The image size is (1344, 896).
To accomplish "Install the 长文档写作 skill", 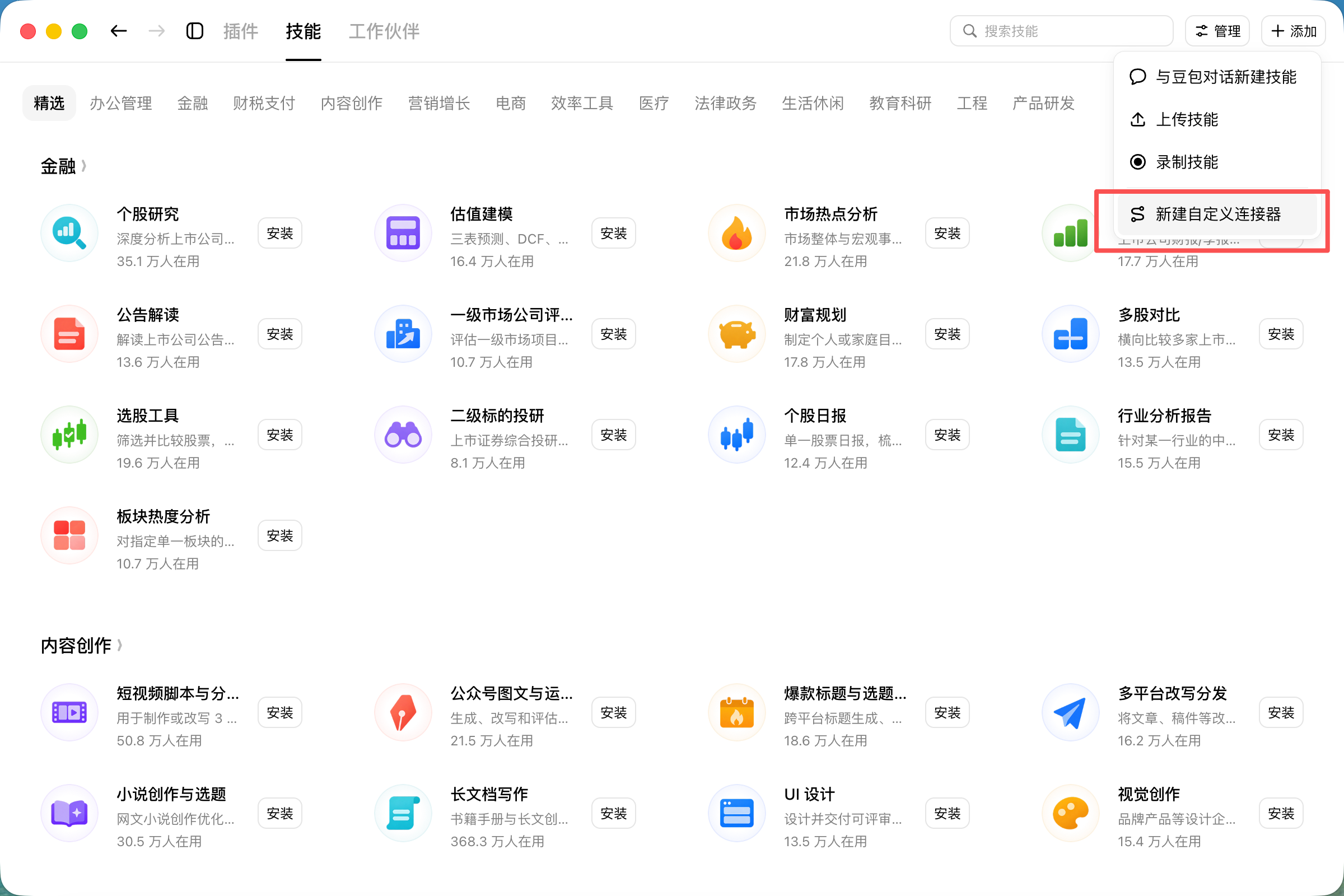I will coord(614,813).
